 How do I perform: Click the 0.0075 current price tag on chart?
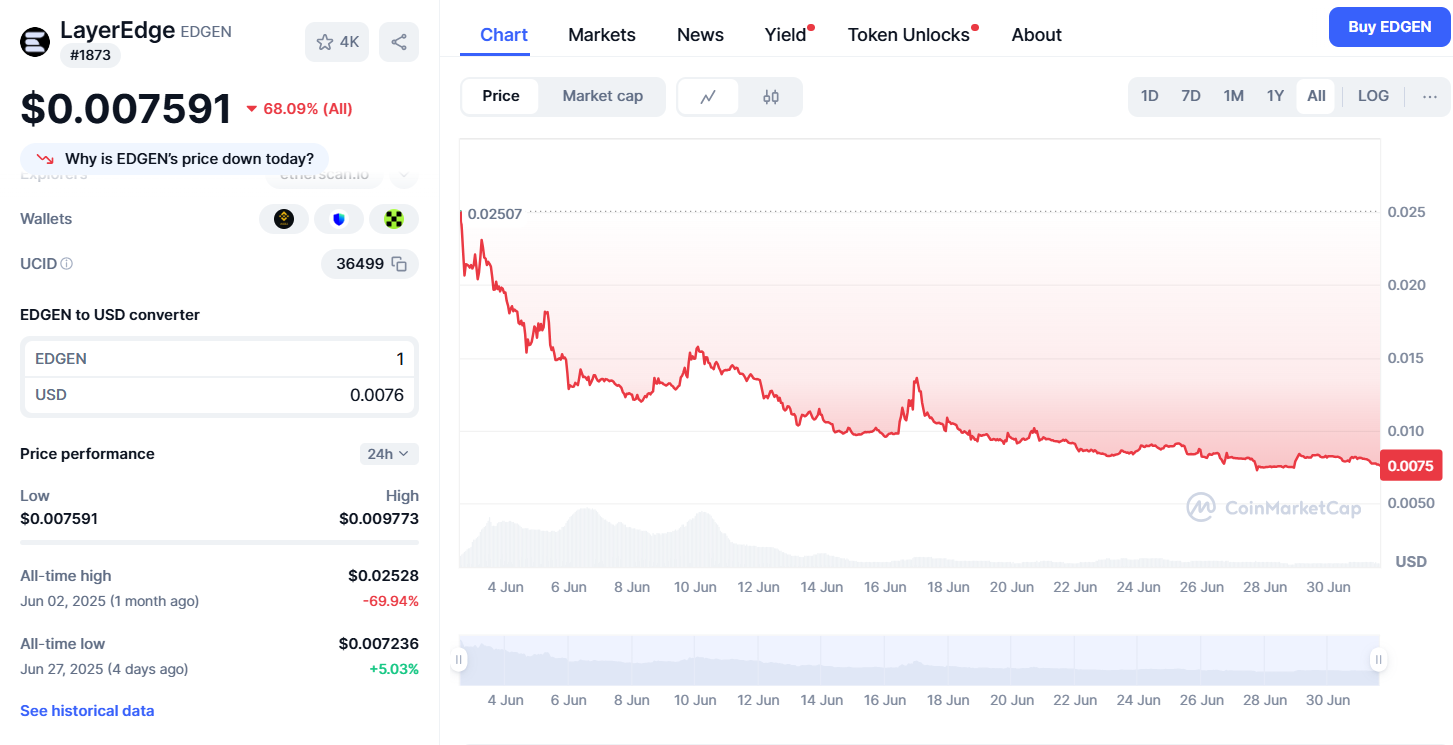pyautogui.click(x=1410, y=465)
